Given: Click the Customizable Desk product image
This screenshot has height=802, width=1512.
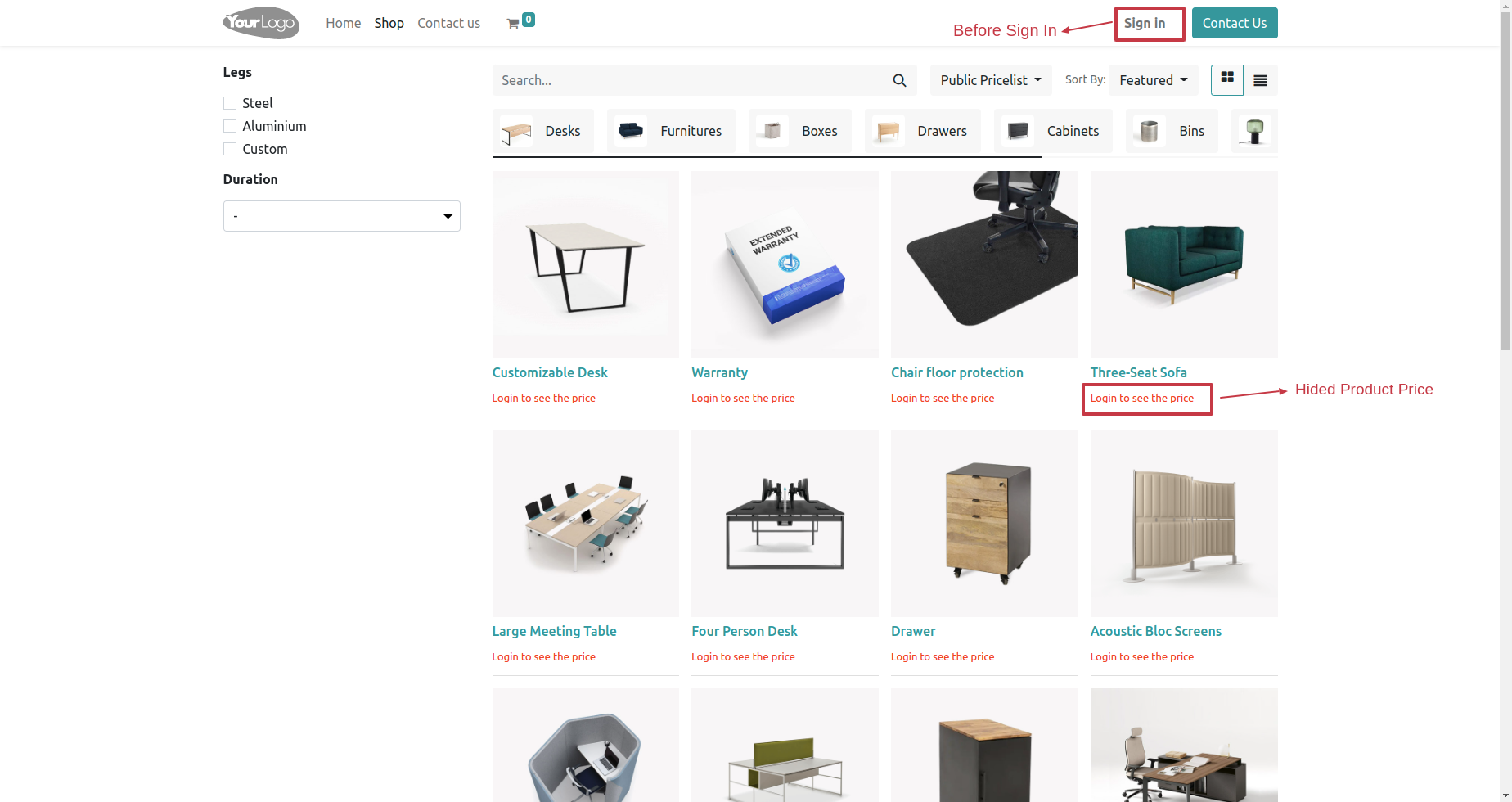Looking at the screenshot, I should coord(586,264).
